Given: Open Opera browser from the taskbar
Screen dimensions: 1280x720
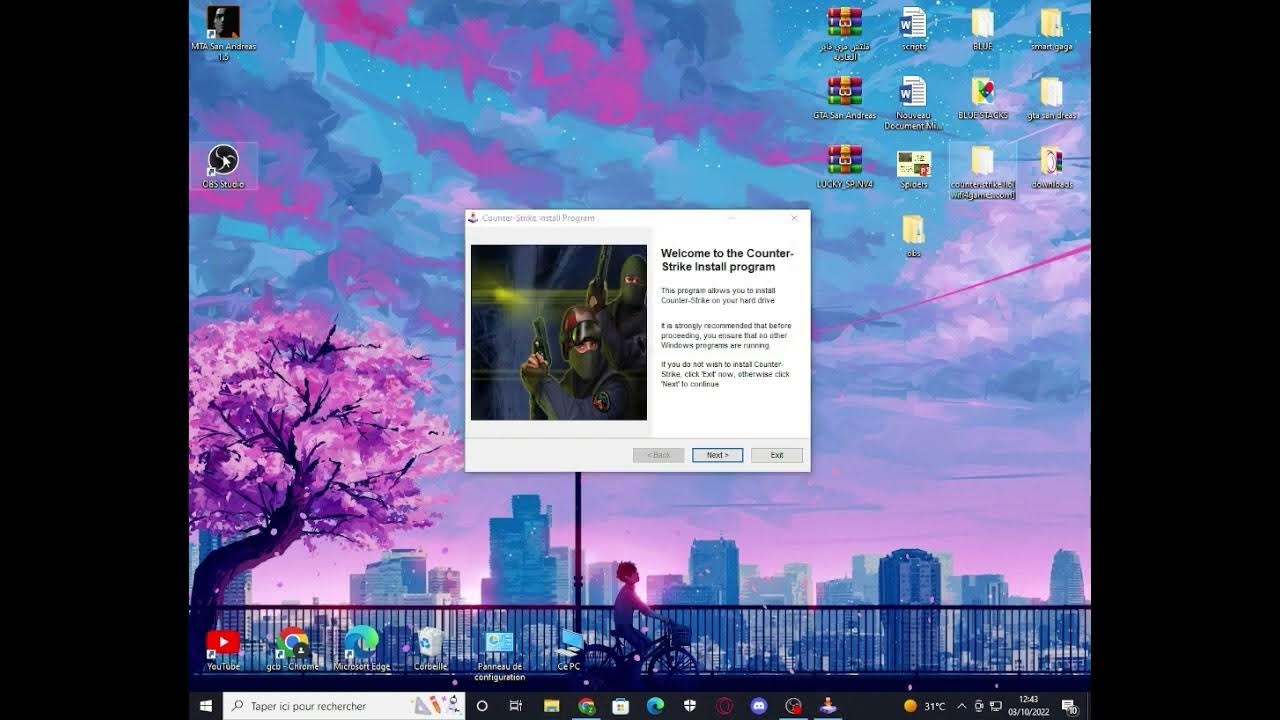Looking at the screenshot, I should 724,706.
